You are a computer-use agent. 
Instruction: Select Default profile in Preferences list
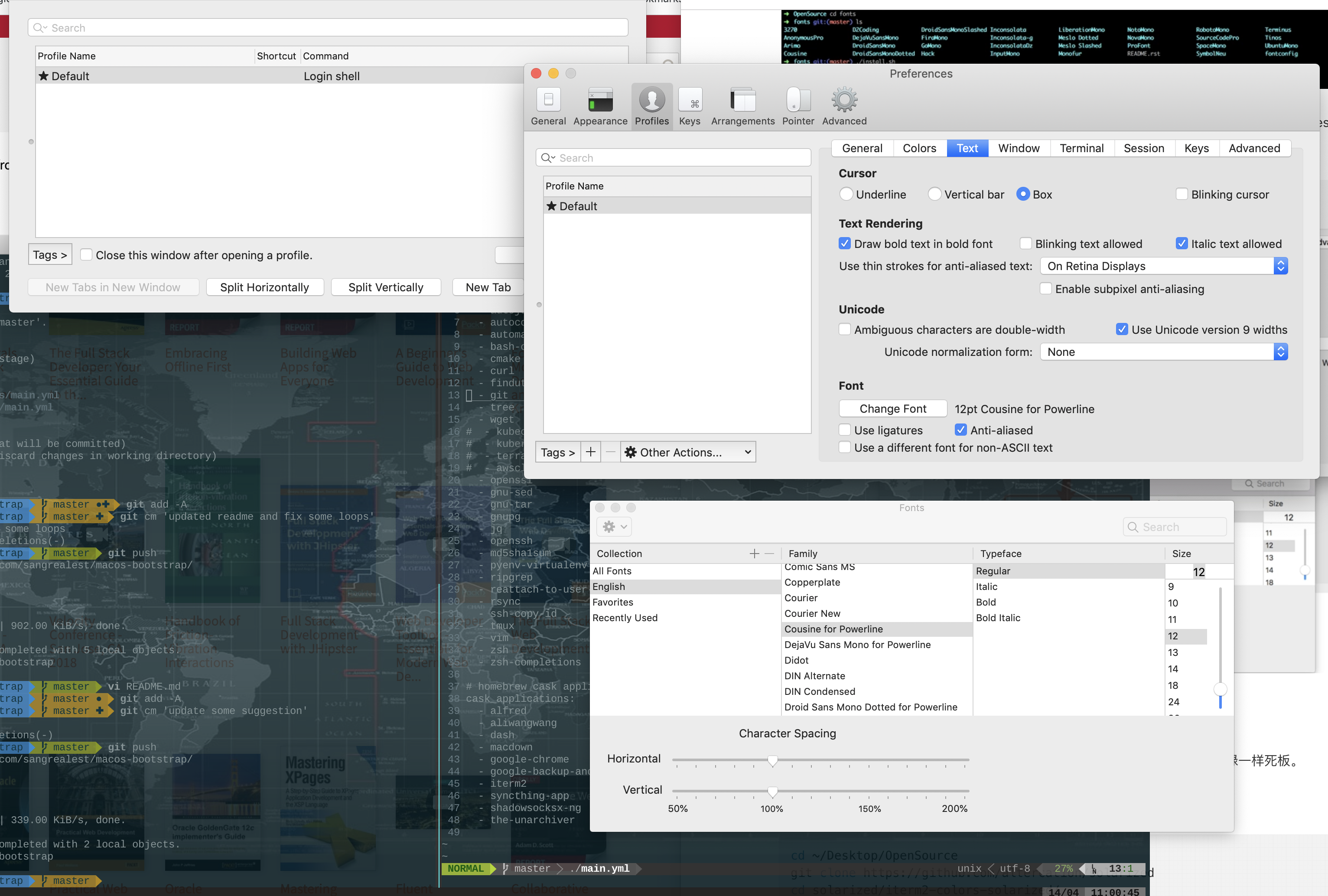point(677,206)
